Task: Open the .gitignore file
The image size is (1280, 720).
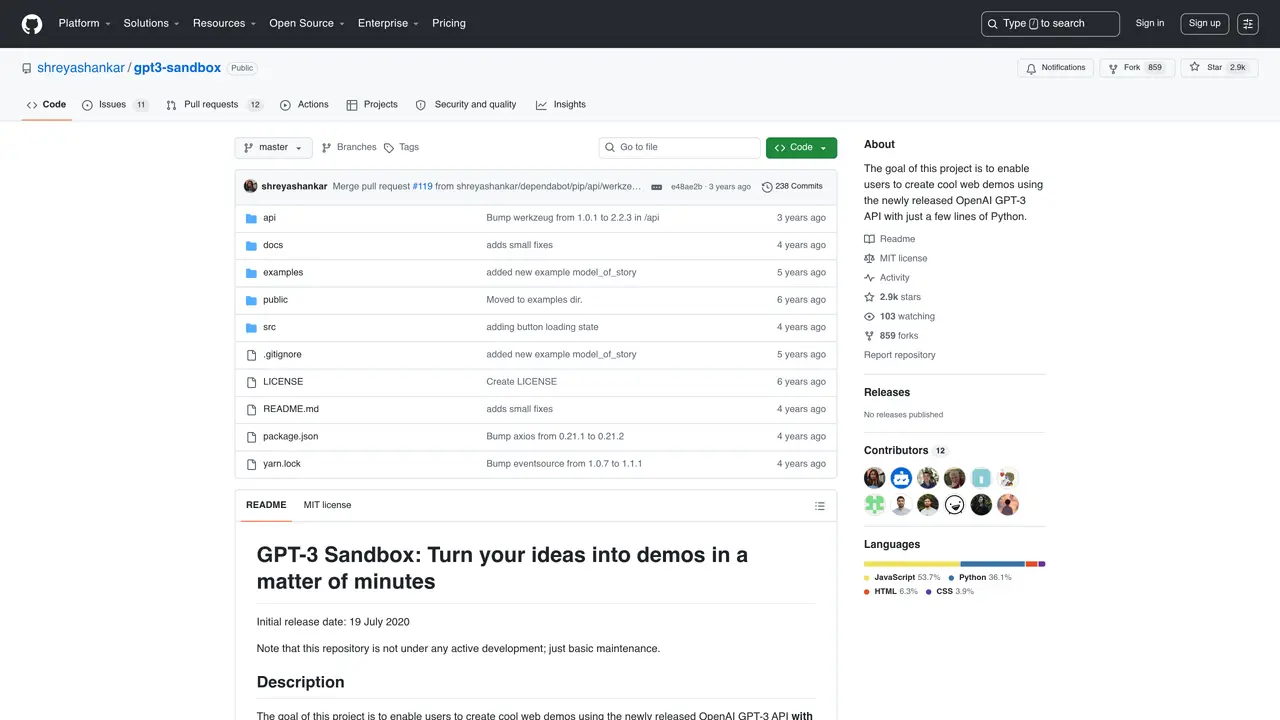Action: tap(282, 354)
